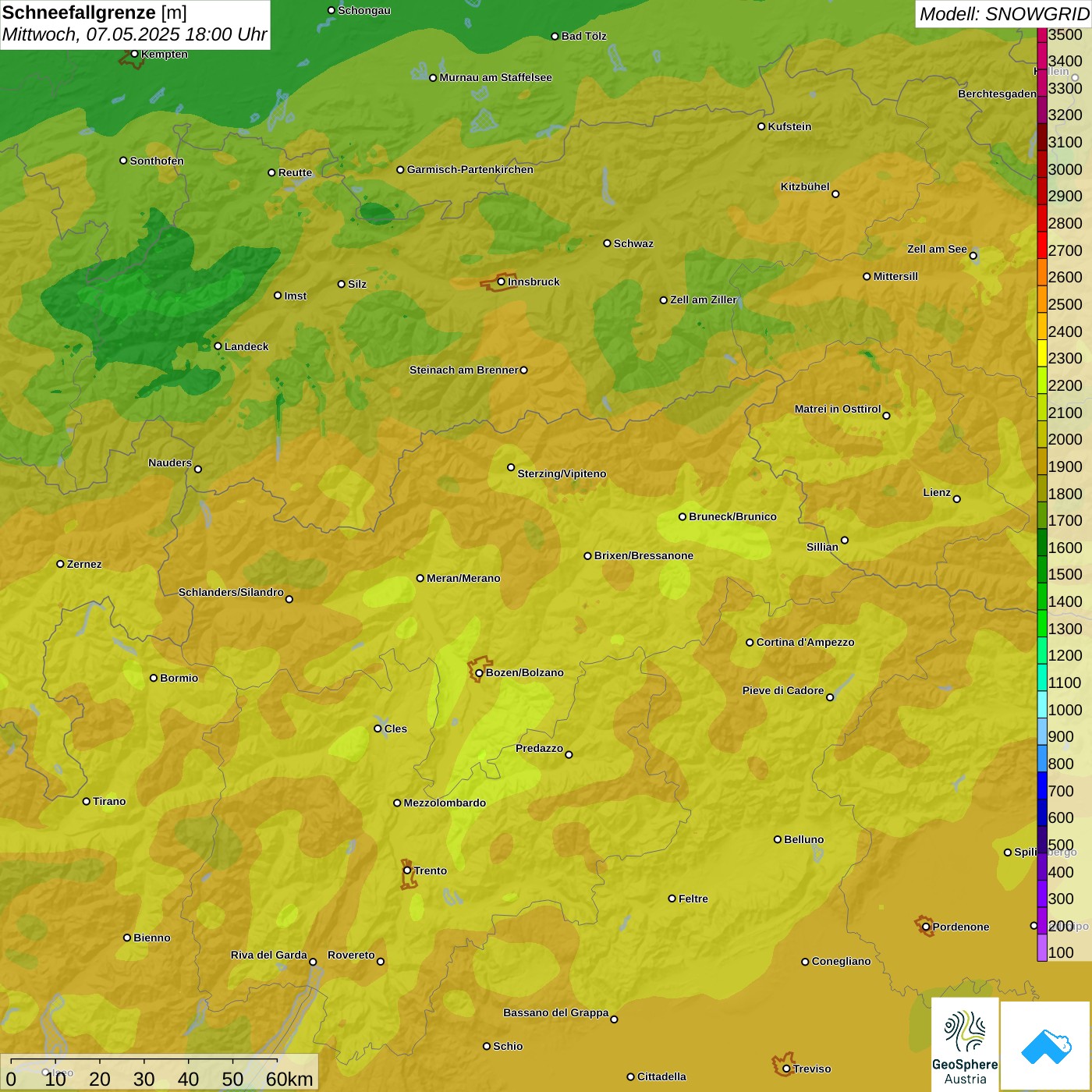This screenshot has height=1092, width=1092.
Task: Click the Cles label
Action: coord(395,729)
